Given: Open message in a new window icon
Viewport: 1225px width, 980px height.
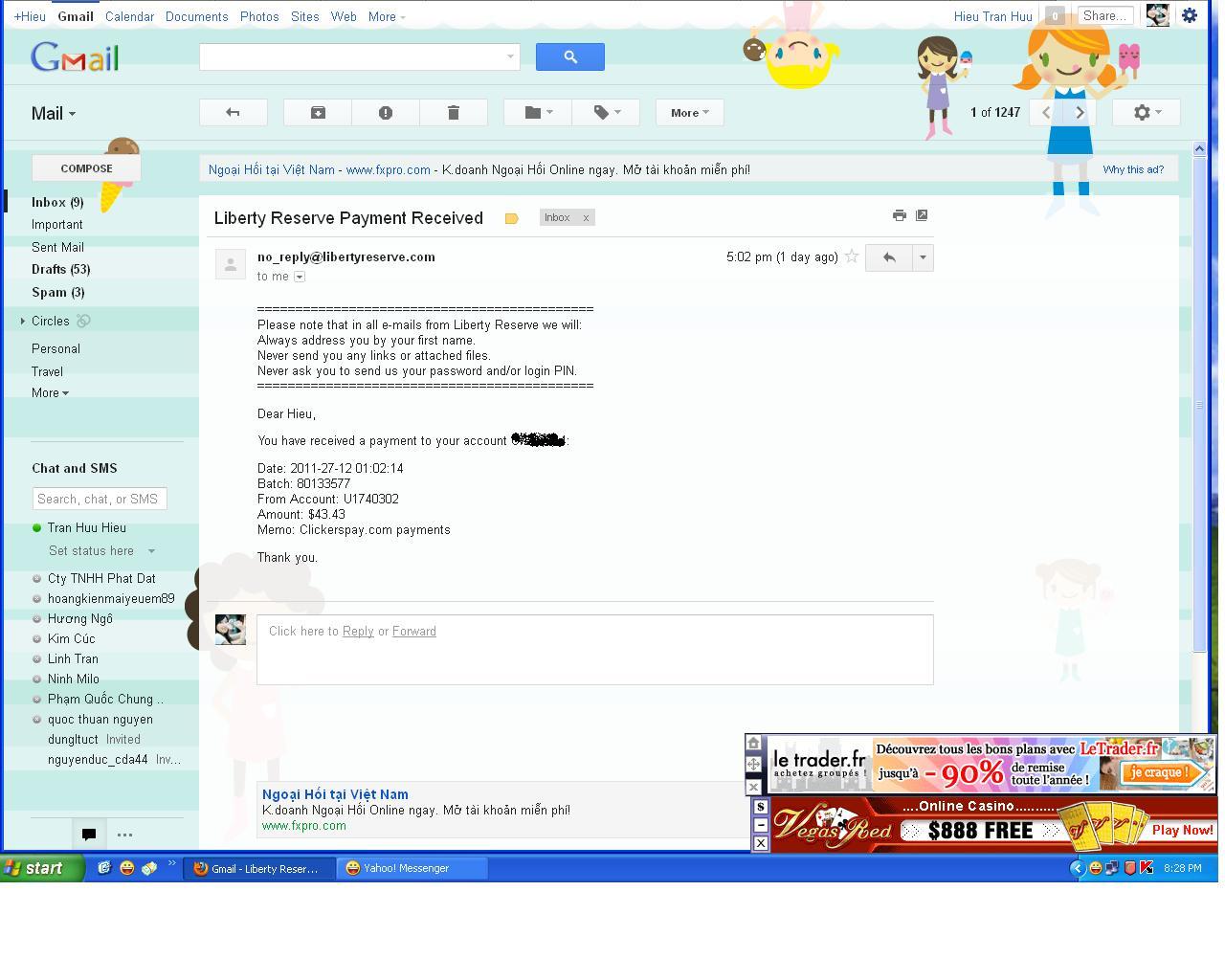Looking at the screenshot, I should coord(922,215).
